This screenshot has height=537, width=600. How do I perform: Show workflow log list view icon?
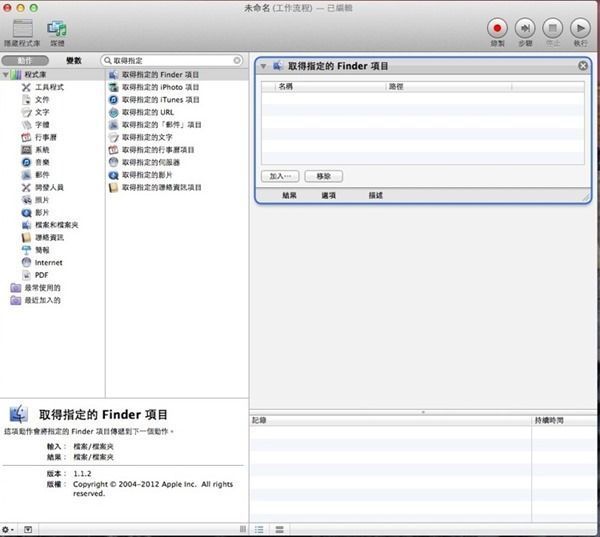(259, 530)
